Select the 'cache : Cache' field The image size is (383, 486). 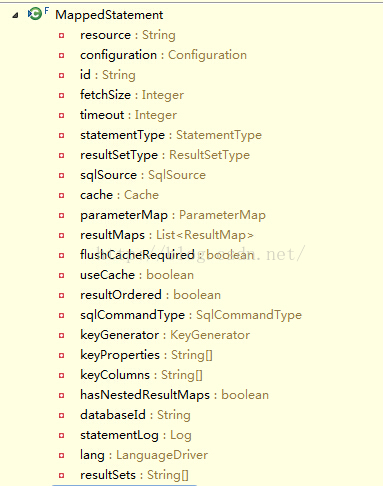[x=119, y=195]
